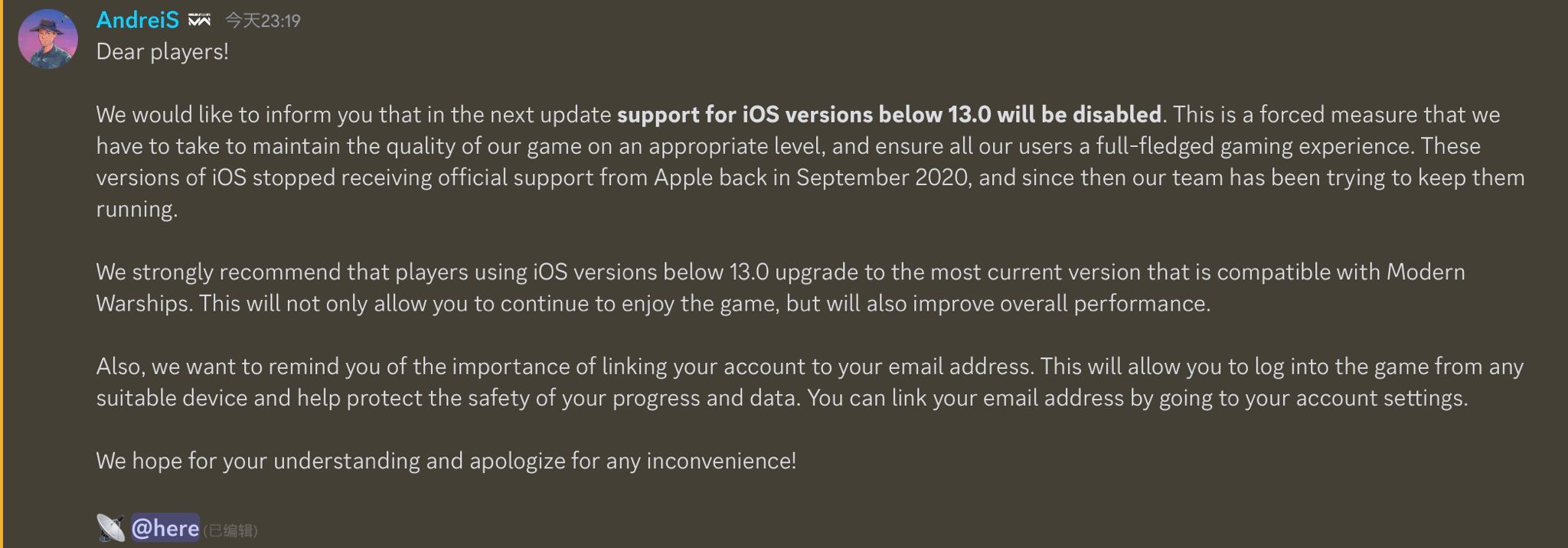Click AndreiS's profile avatar

click(x=47, y=39)
